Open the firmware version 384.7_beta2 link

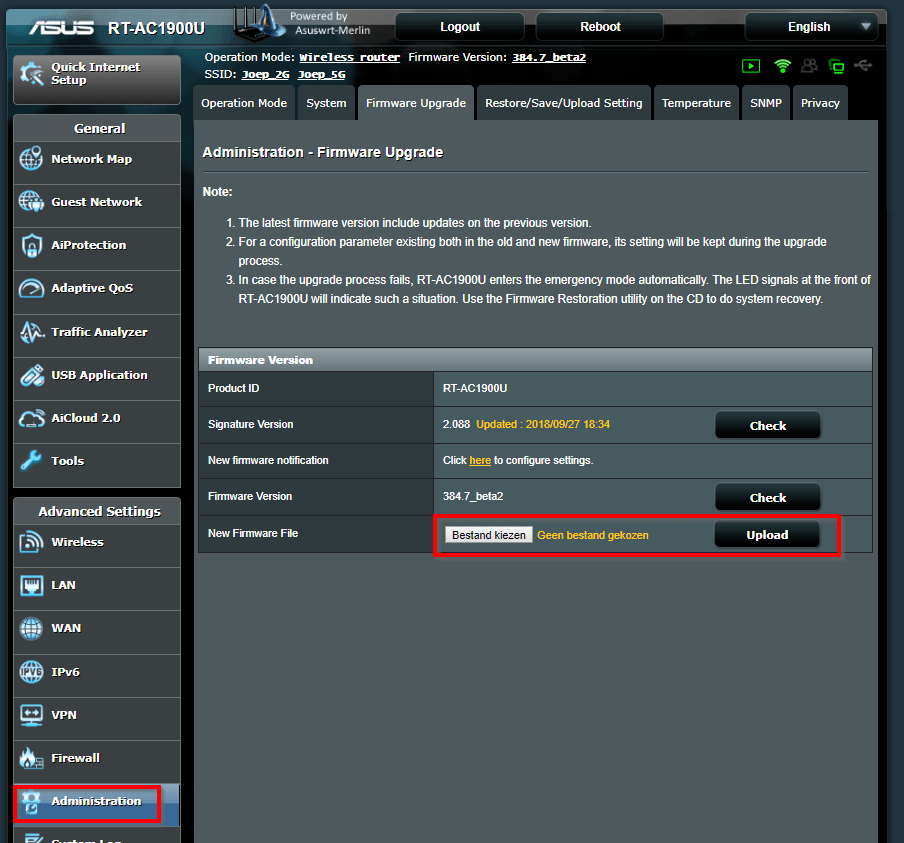pos(548,57)
